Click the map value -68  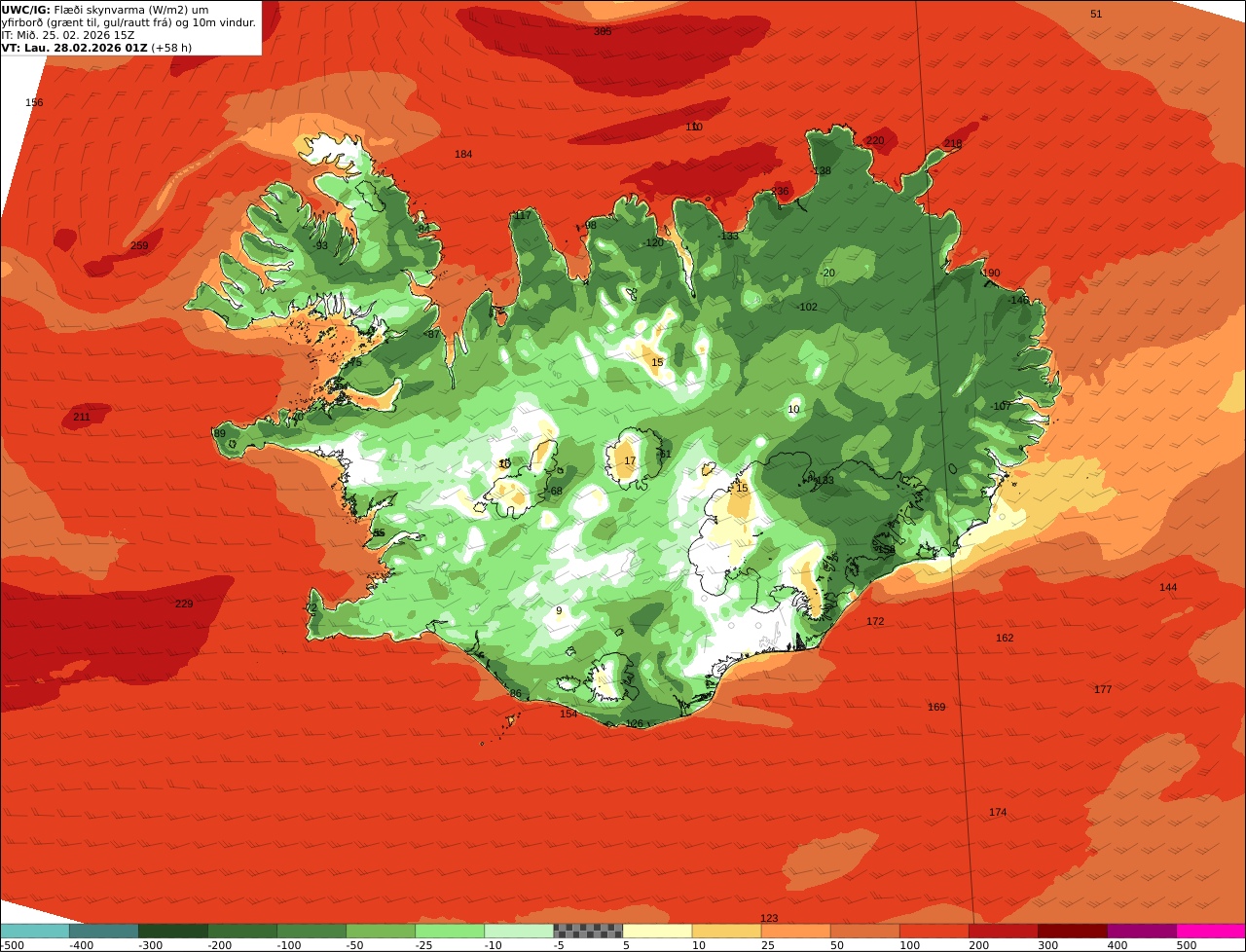pos(555,491)
